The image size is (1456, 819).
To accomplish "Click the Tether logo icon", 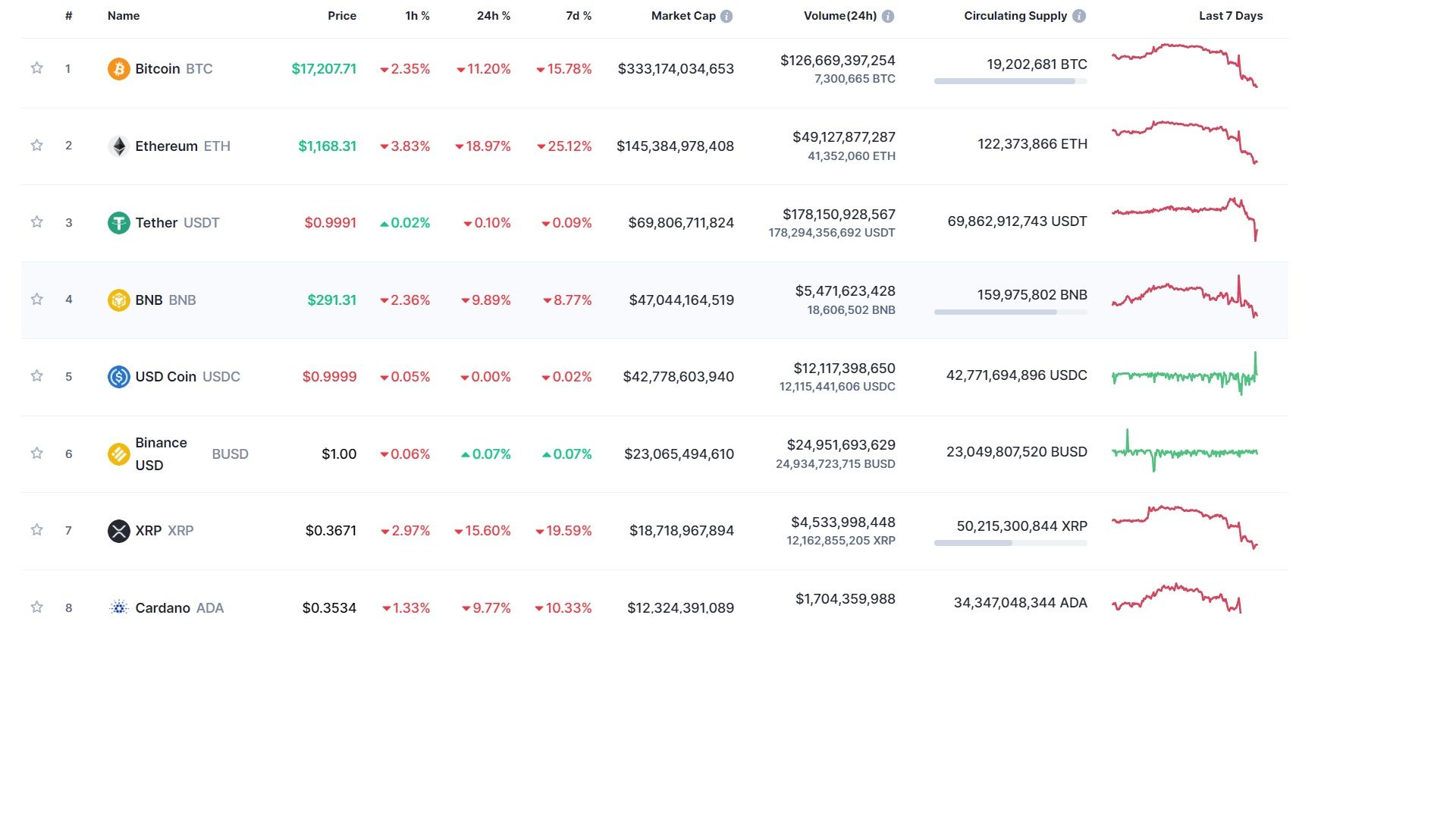I will (x=118, y=223).
